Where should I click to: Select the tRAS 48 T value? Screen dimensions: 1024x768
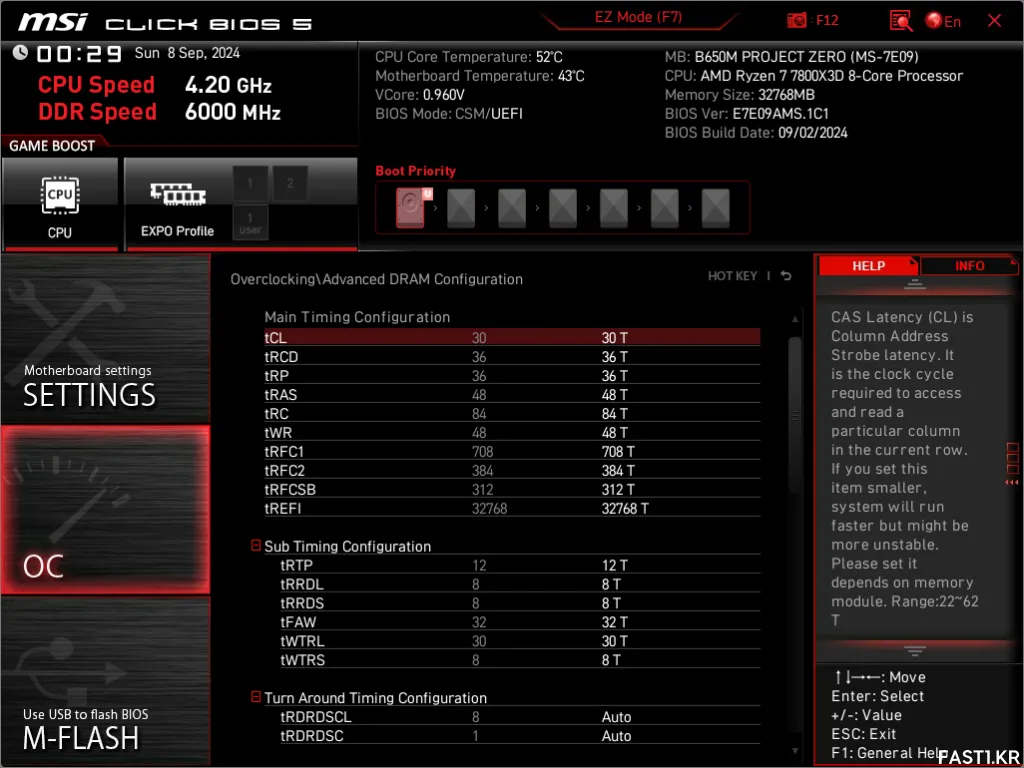pyautogui.click(x=615, y=394)
